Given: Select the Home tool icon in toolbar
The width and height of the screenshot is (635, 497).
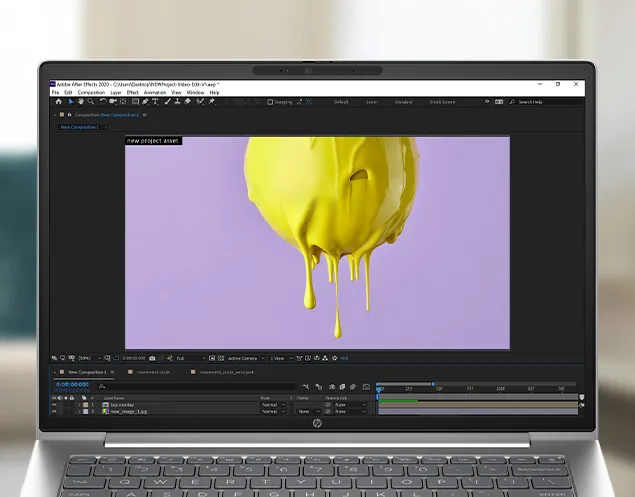Looking at the screenshot, I should click(x=58, y=102).
